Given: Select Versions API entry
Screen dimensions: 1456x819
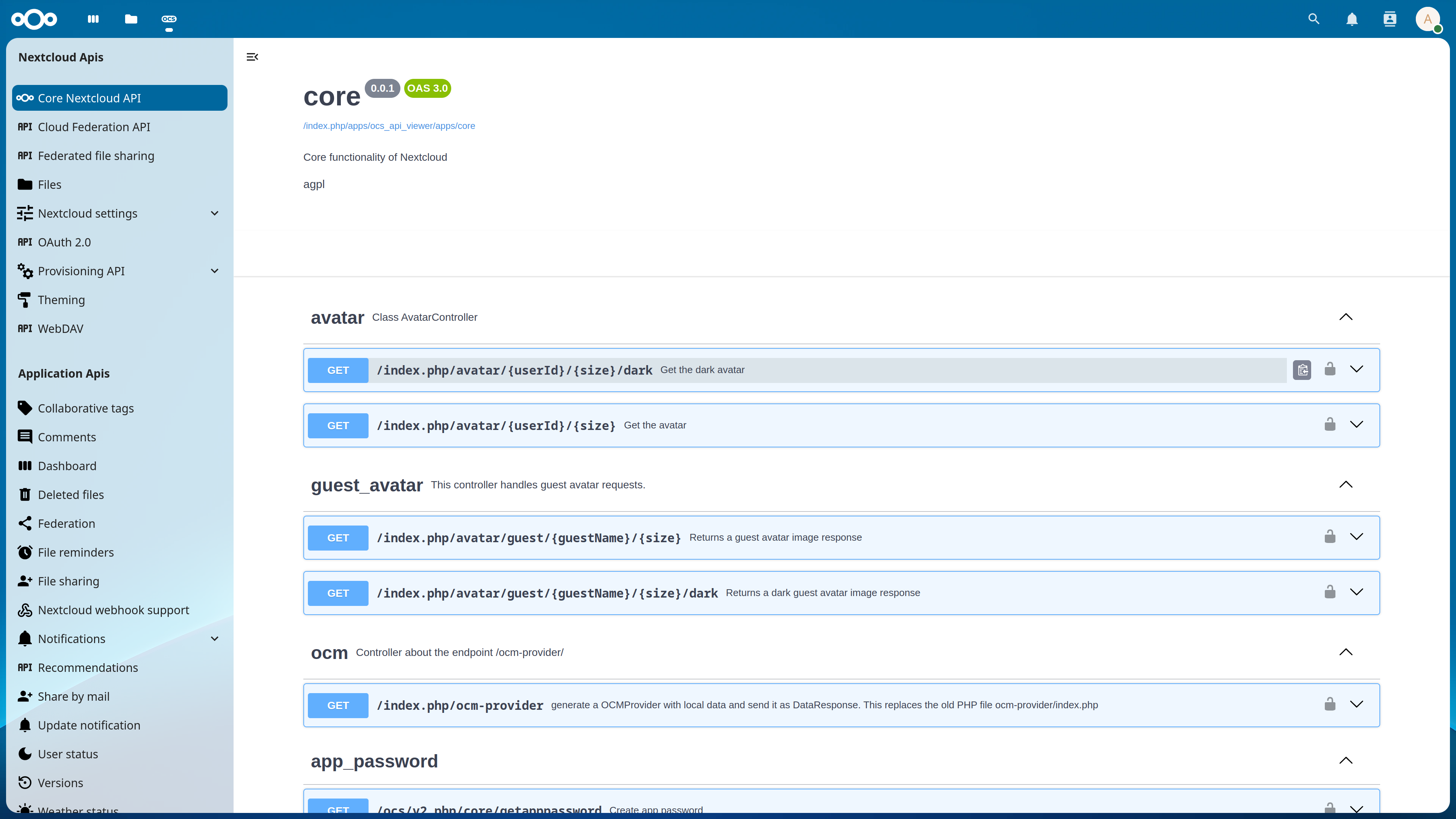Looking at the screenshot, I should coord(120,783).
